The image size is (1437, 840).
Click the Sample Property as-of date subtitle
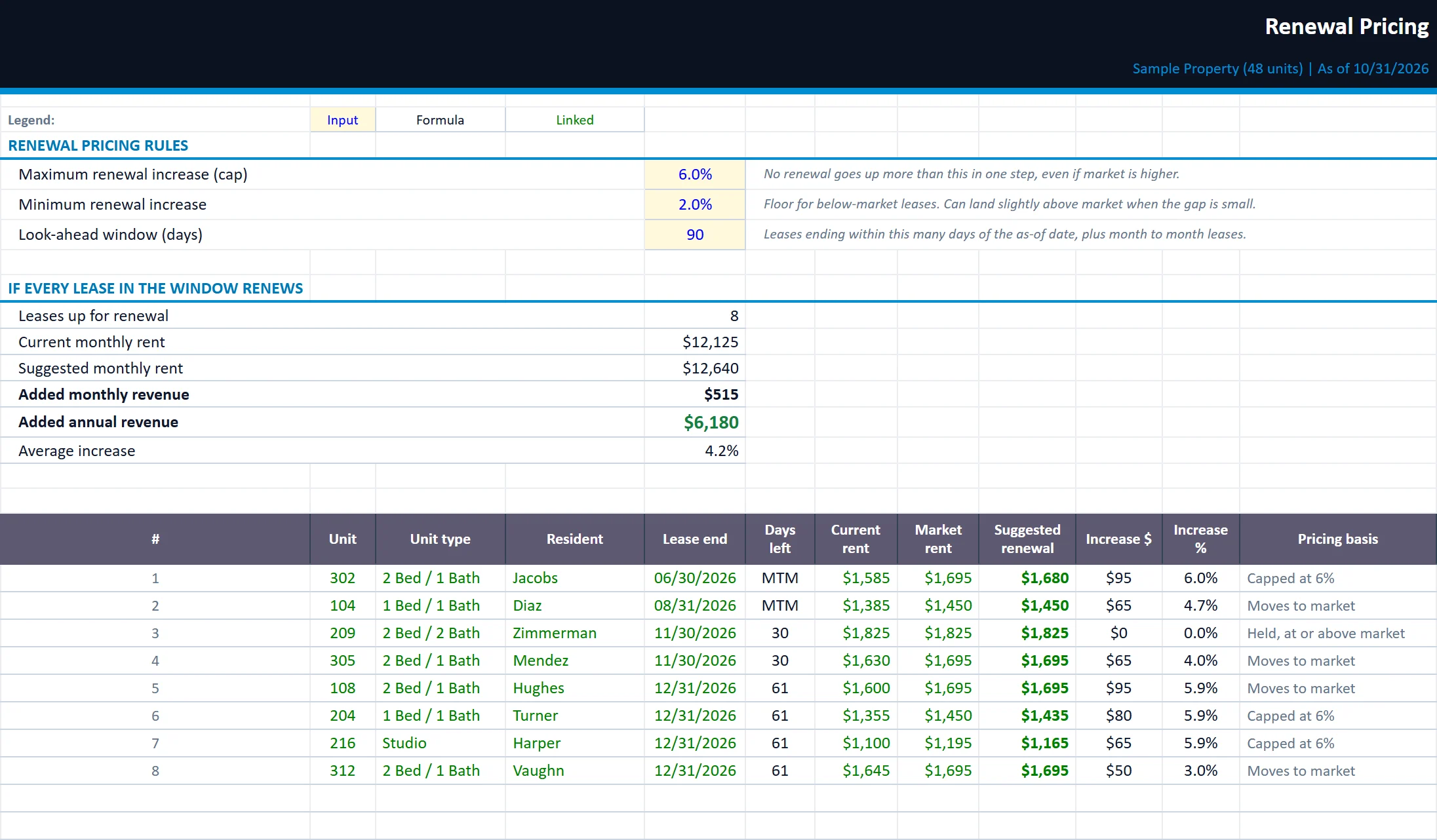coord(1280,68)
